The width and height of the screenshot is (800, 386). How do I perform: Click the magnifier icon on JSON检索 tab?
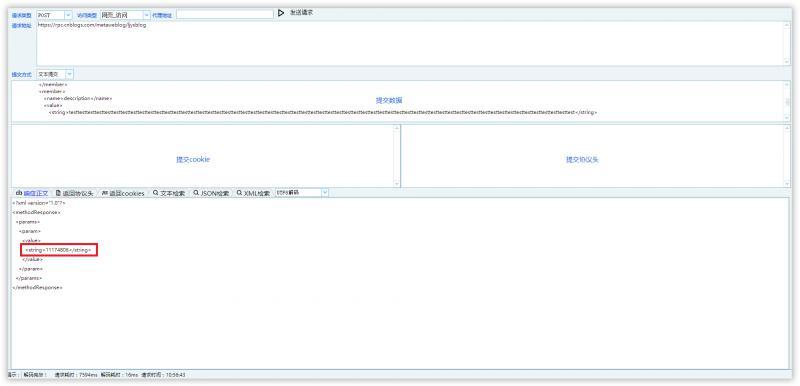196,193
